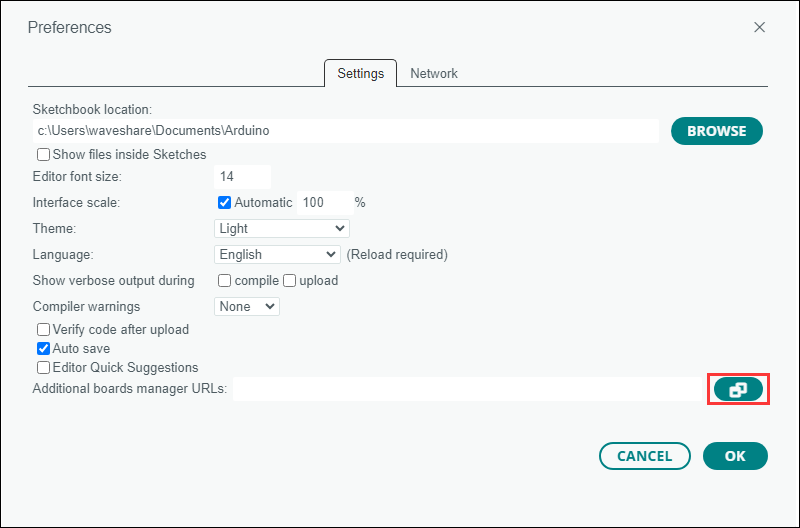Open the Compiler warnings dropdown
Image resolution: width=800 pixels, height=528 pixels.
[x=247, y=307]
